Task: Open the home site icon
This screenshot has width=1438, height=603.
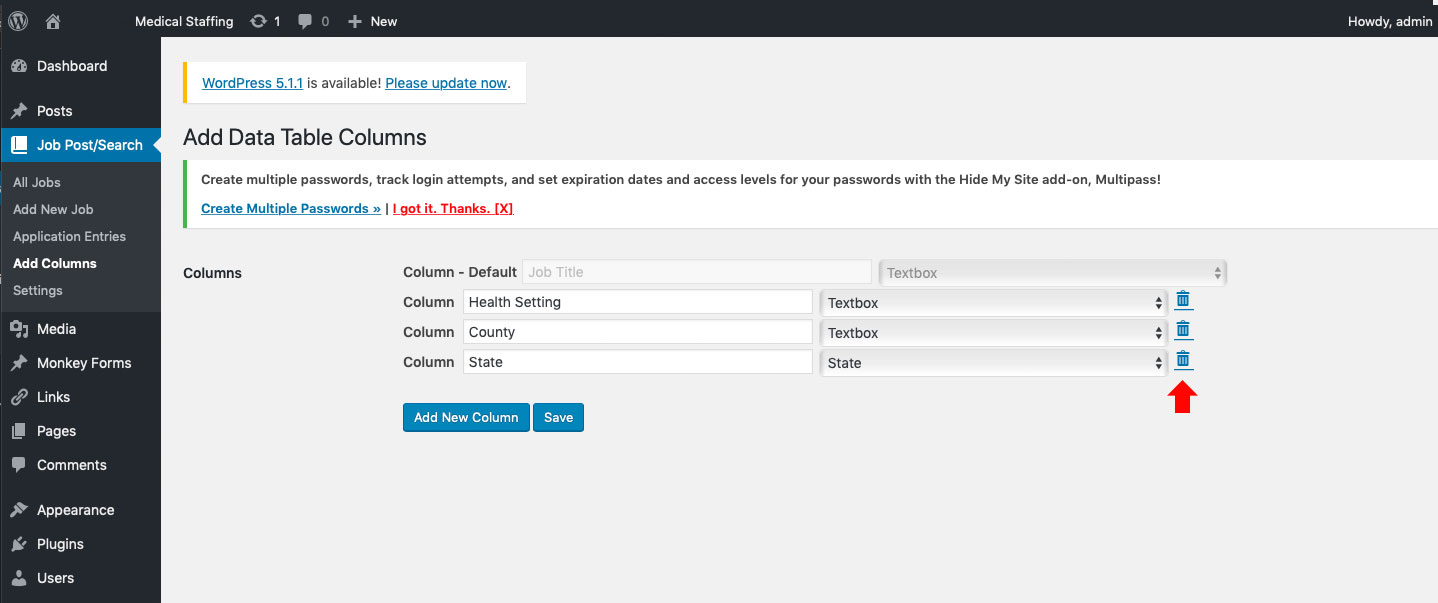Action: click(x=54, y=21)
